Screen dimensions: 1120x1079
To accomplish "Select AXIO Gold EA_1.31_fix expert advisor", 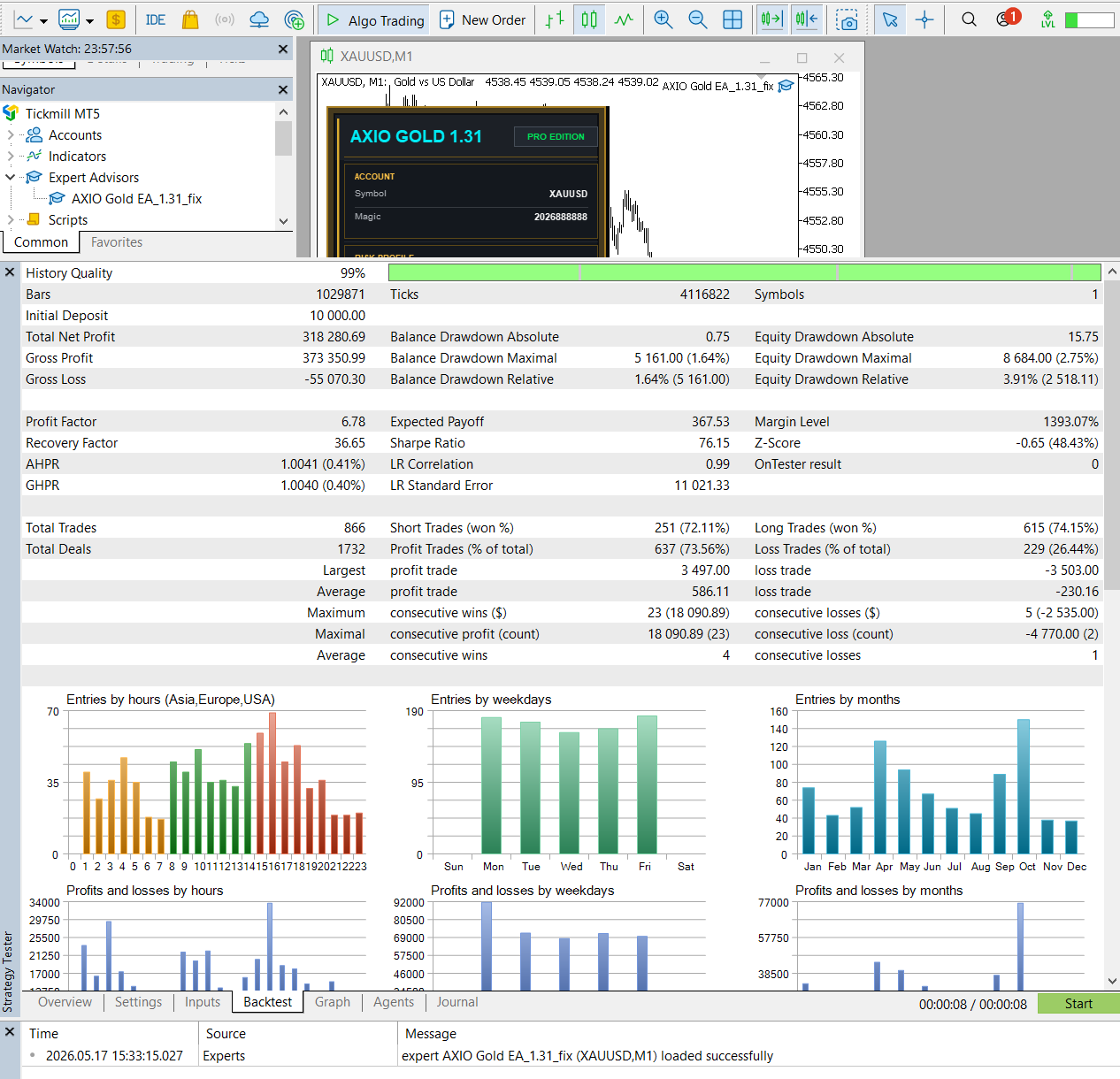I will click(136, 198).
